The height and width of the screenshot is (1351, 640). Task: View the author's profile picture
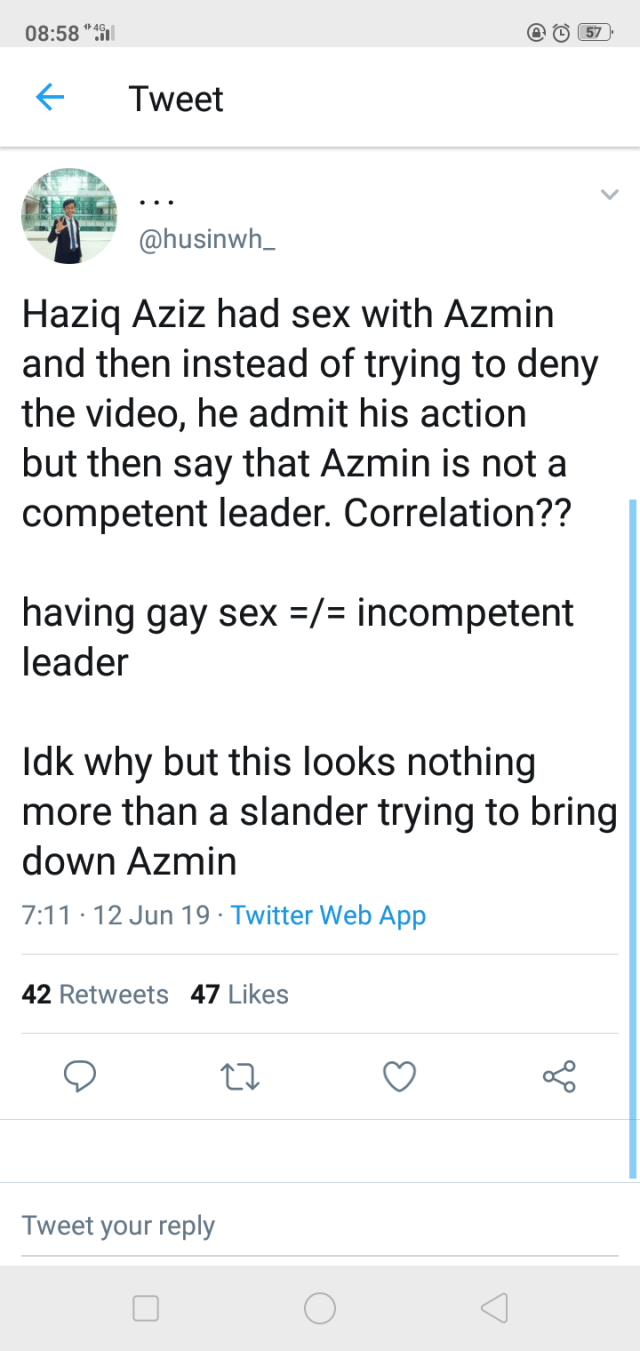point(69,216)
